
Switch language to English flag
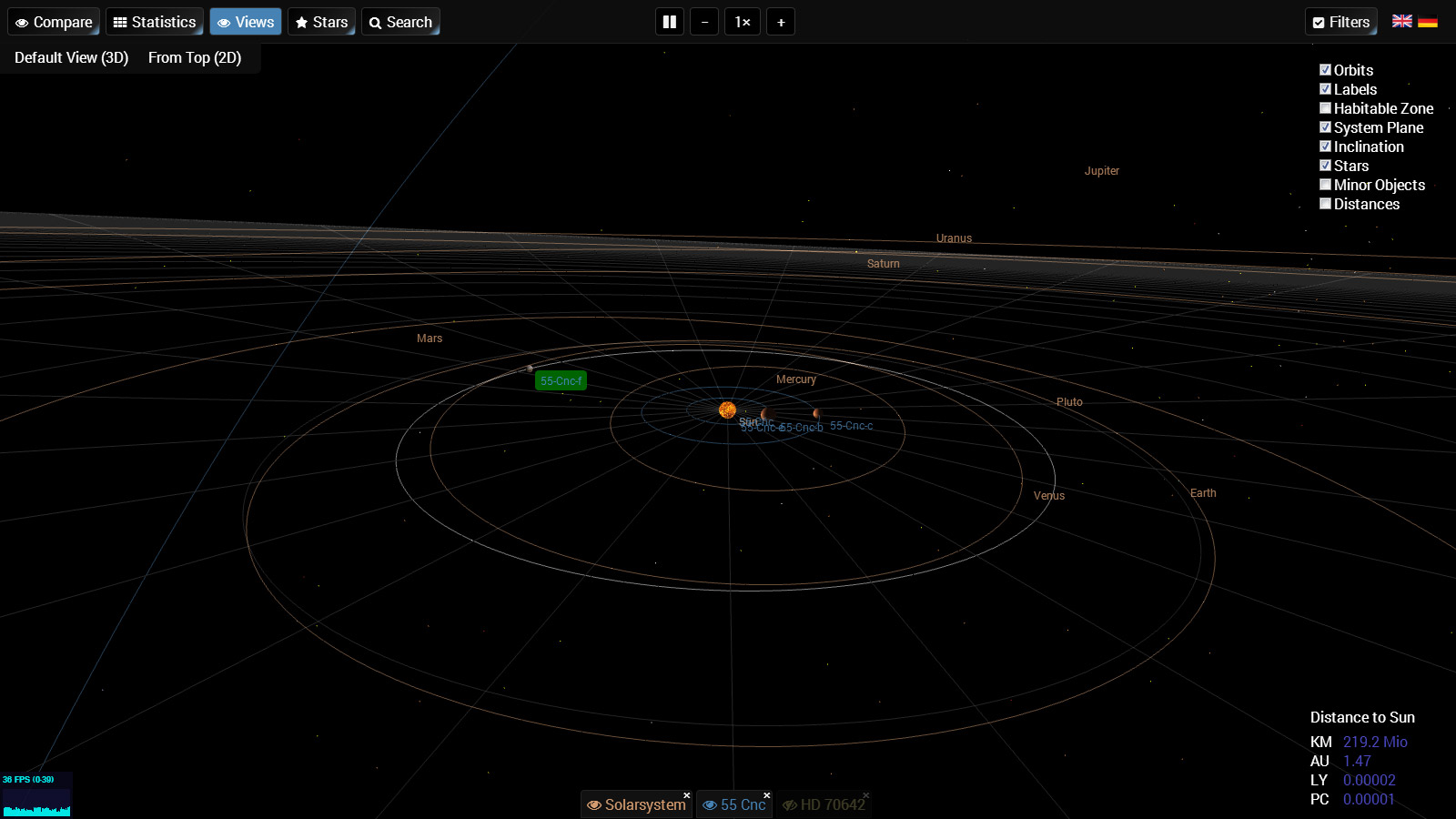[1402, 21]
